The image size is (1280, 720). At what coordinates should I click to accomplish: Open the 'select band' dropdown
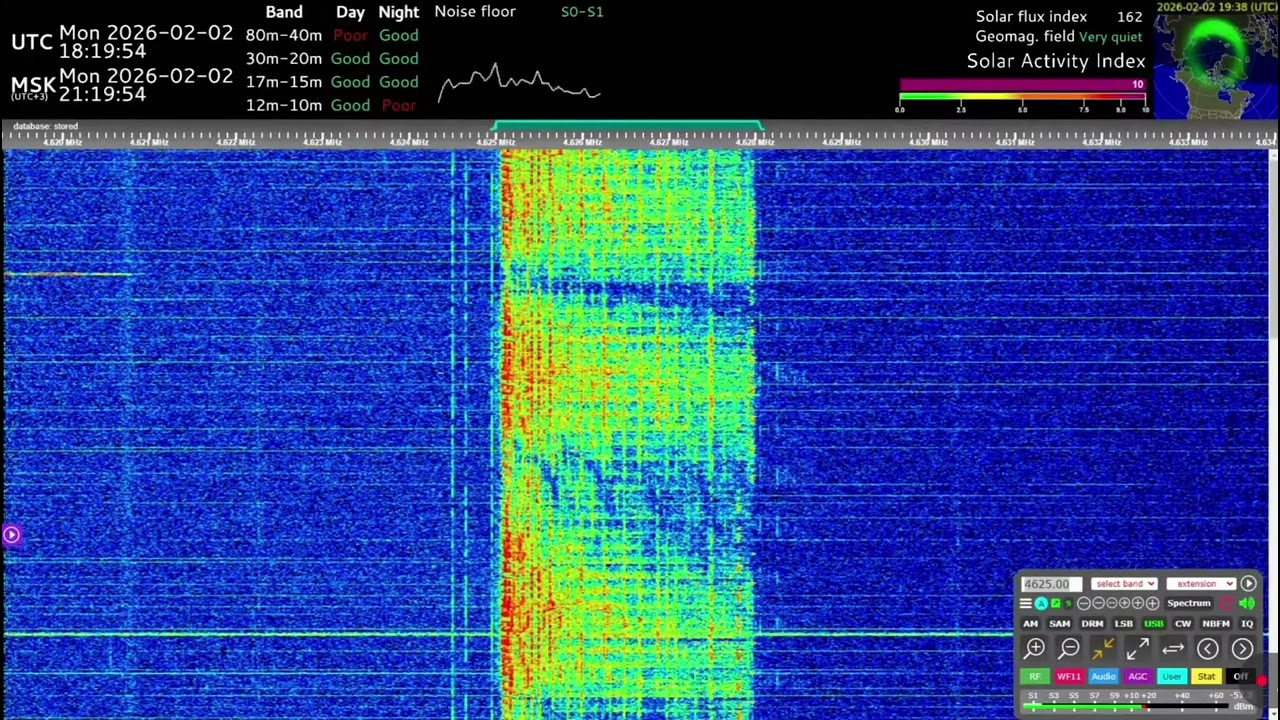point(1124,584)
